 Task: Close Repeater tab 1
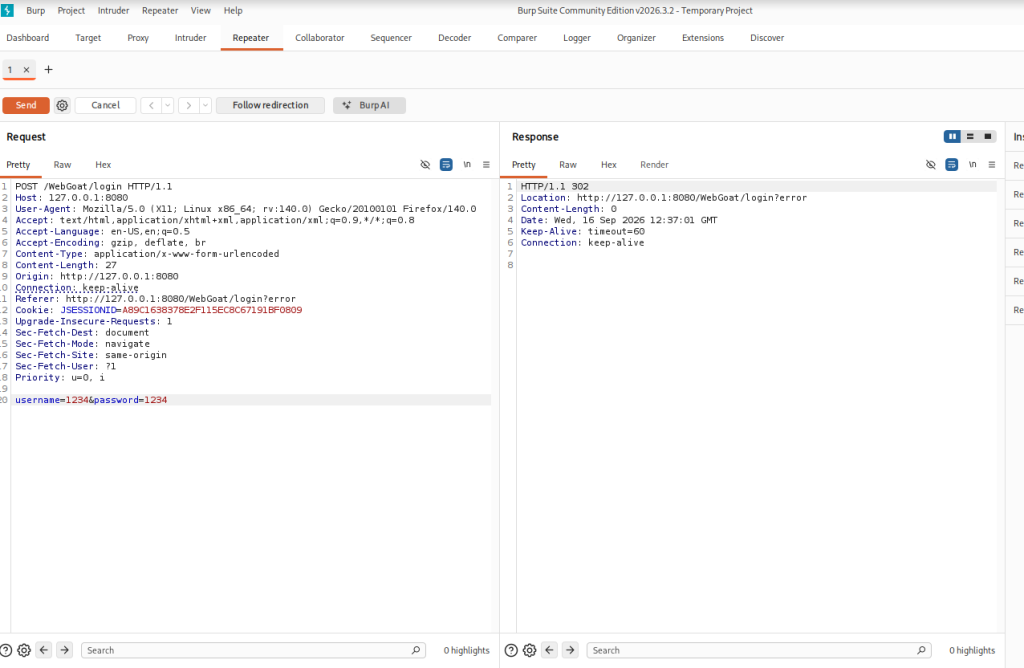[x=26, y=70]
